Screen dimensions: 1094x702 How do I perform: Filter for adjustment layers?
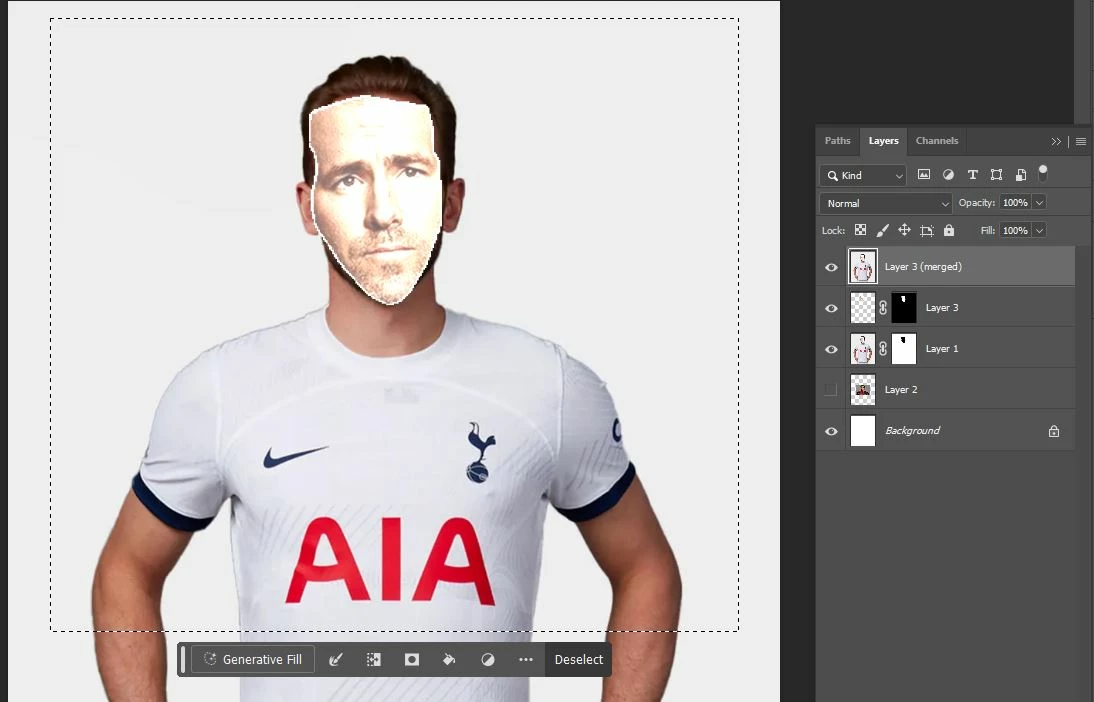pyautogui.click(x=948, y=174)
